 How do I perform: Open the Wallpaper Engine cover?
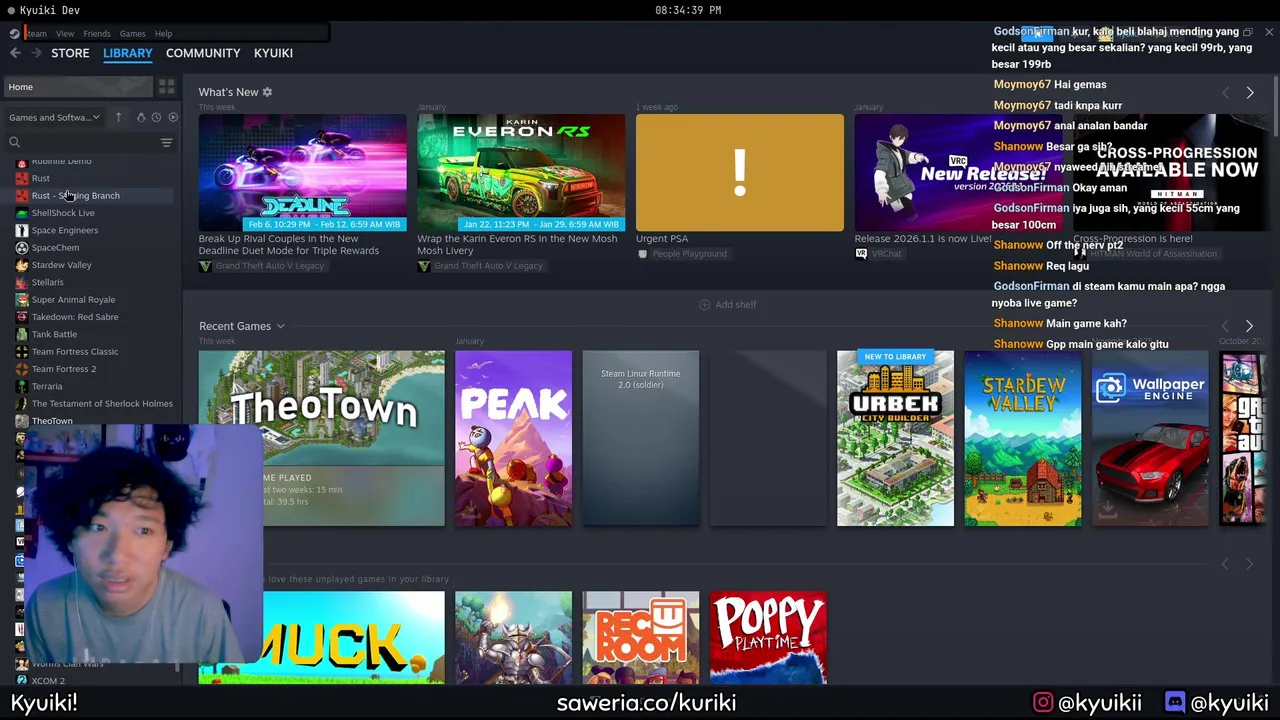[1150, 437]
